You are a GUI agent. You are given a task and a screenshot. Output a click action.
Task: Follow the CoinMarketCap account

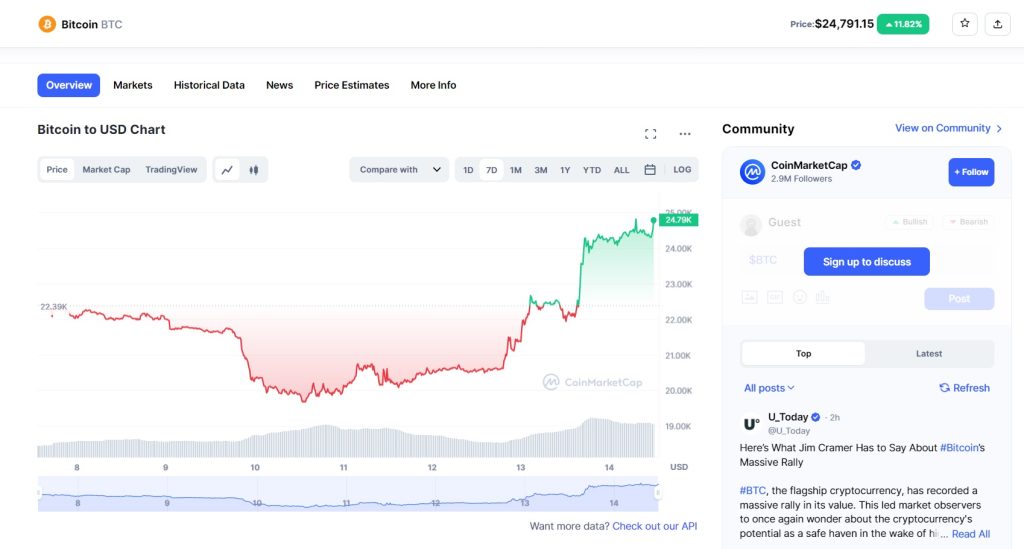click(971, 172)
